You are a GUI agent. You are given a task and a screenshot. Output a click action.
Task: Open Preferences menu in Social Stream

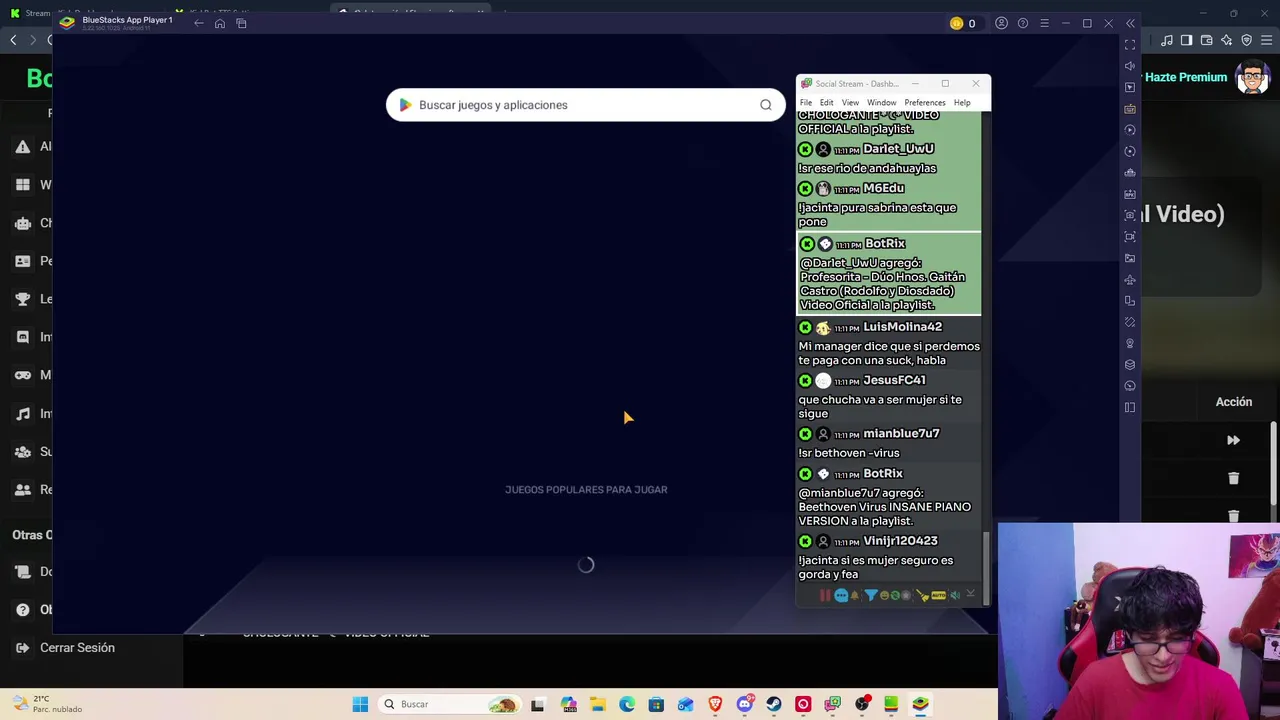point(925,103)
